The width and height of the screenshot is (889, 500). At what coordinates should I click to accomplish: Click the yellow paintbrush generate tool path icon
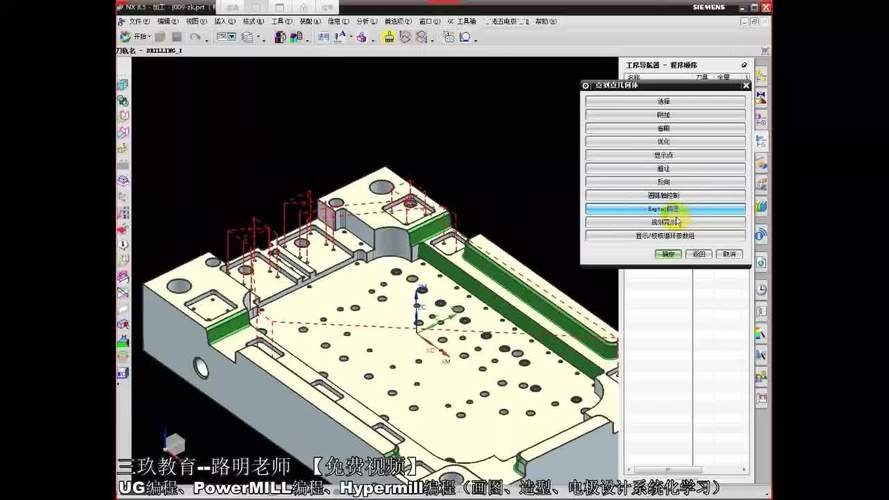click(389, 37)
